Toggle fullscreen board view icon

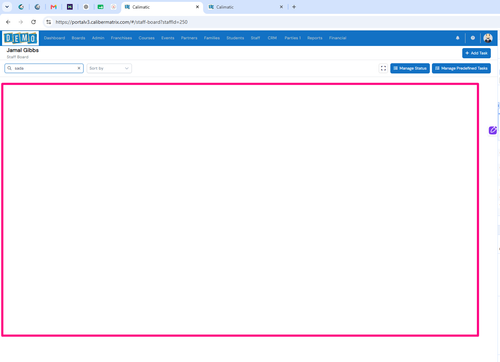click(x=383, y=68)
